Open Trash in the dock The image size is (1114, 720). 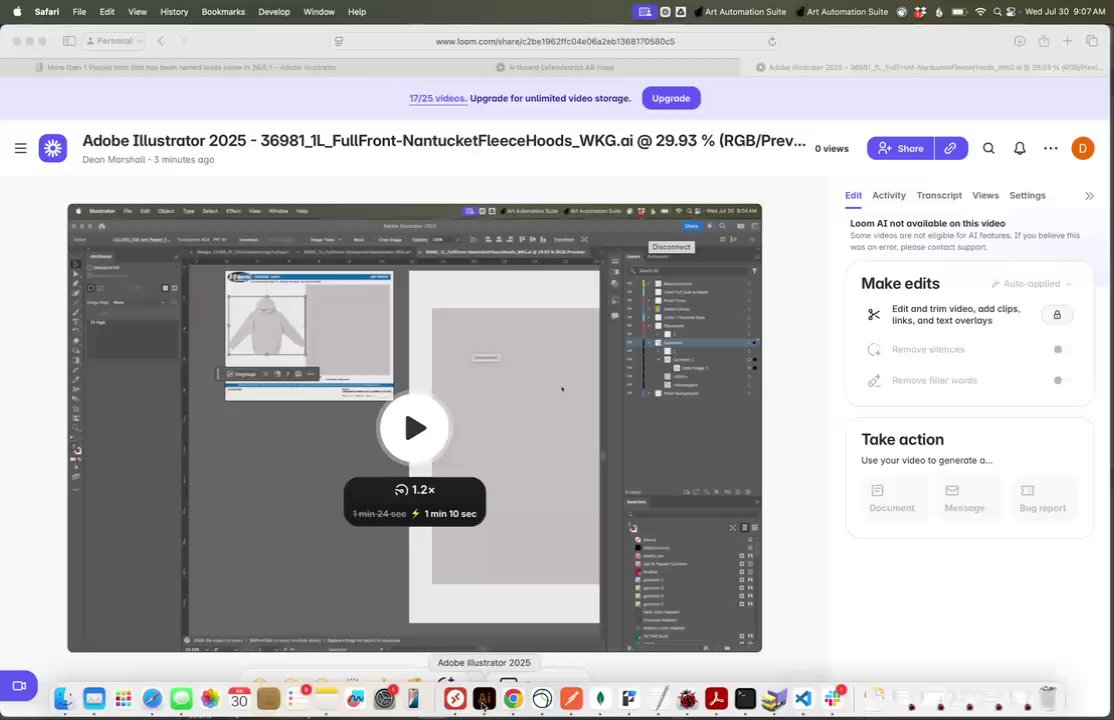pos(1048,699)
